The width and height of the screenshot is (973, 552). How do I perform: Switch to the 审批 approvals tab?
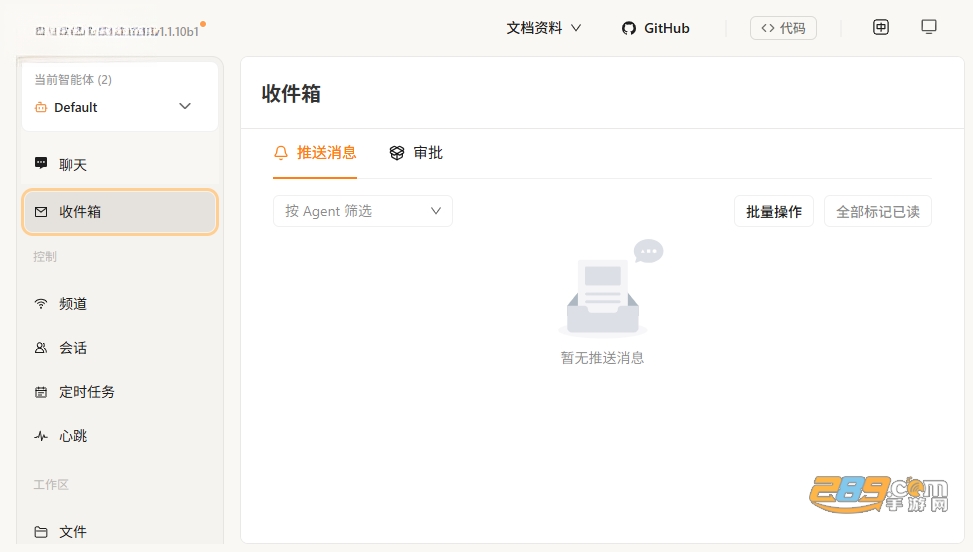[x=416, y=153]
